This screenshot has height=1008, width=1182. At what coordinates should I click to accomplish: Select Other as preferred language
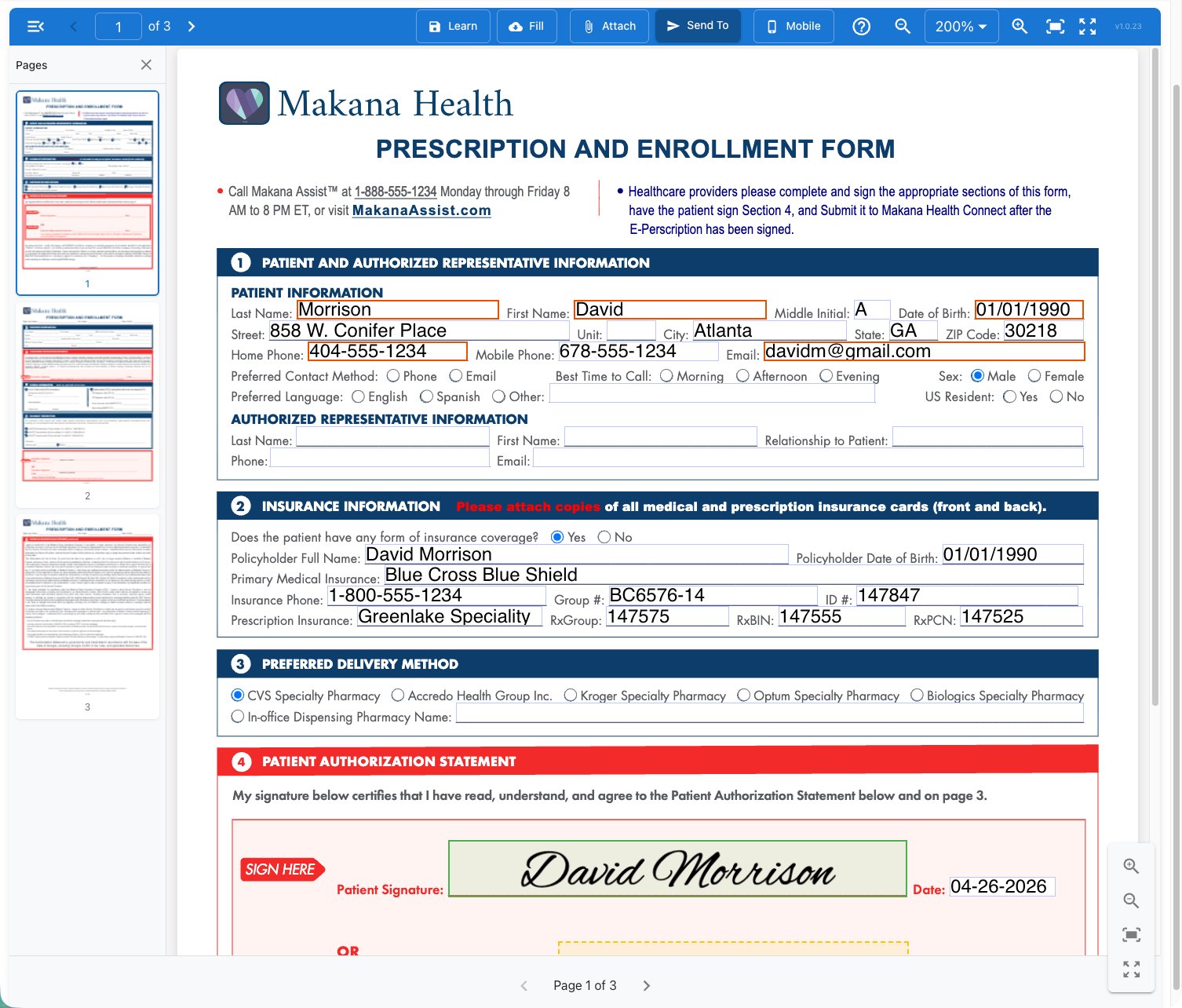(x=498, y=396)
